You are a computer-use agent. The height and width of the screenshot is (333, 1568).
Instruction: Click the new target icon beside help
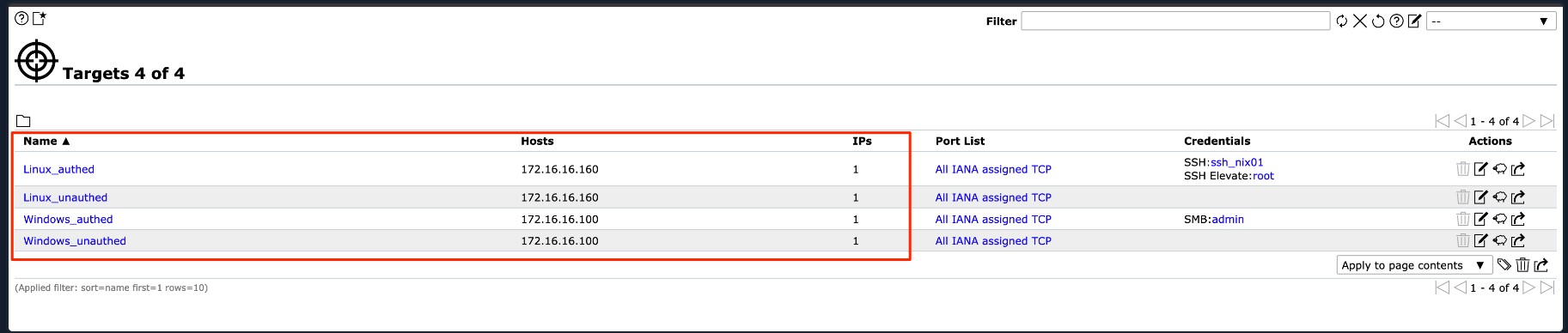tap(40, 18)
